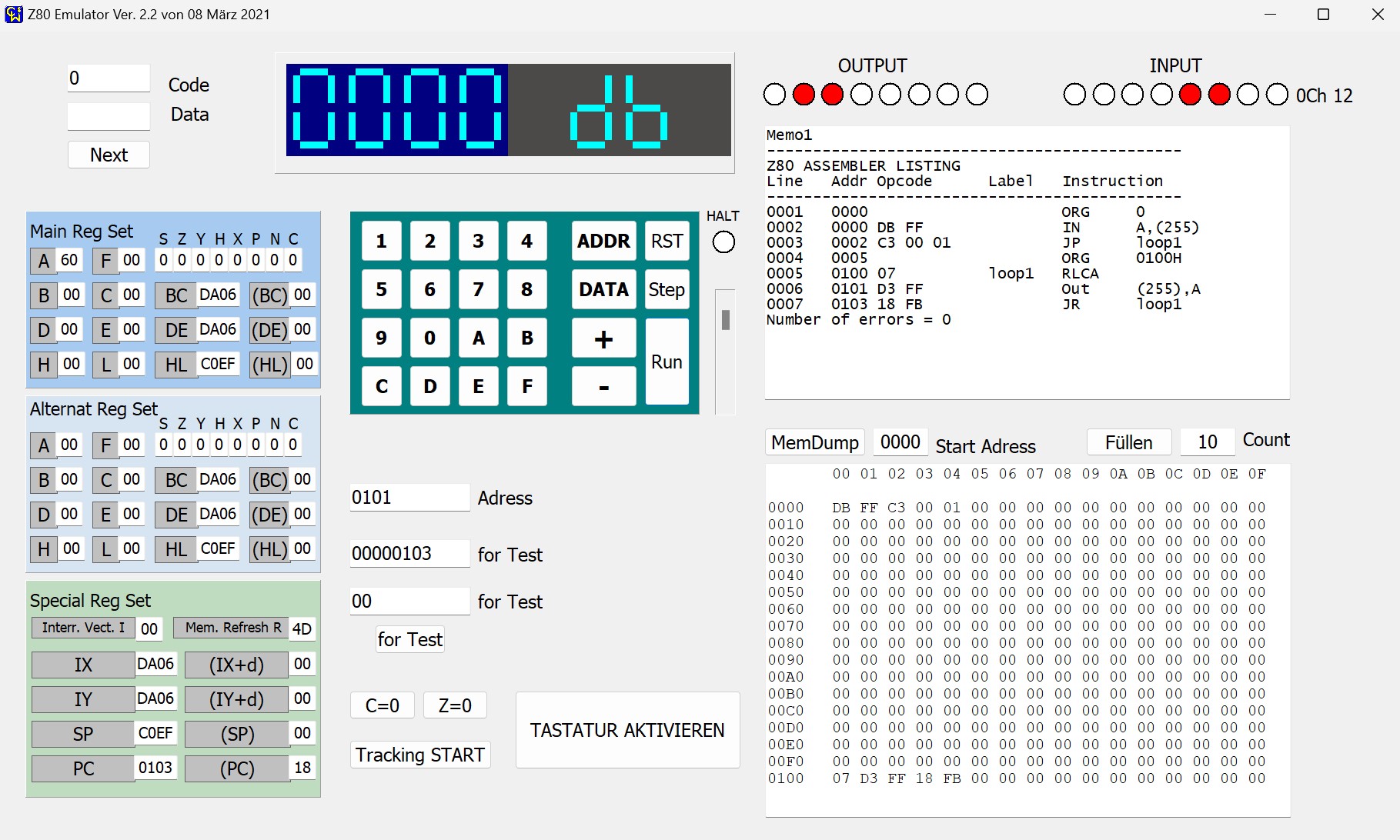Click the Z80 Emulator title bar icon

pos(13,14)
